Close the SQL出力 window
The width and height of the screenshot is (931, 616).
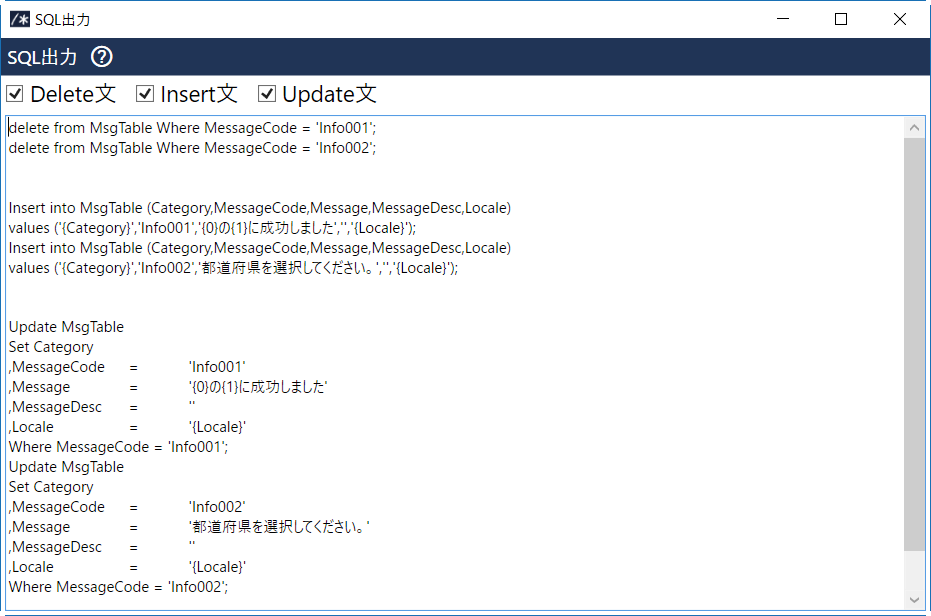click(900, 19)
